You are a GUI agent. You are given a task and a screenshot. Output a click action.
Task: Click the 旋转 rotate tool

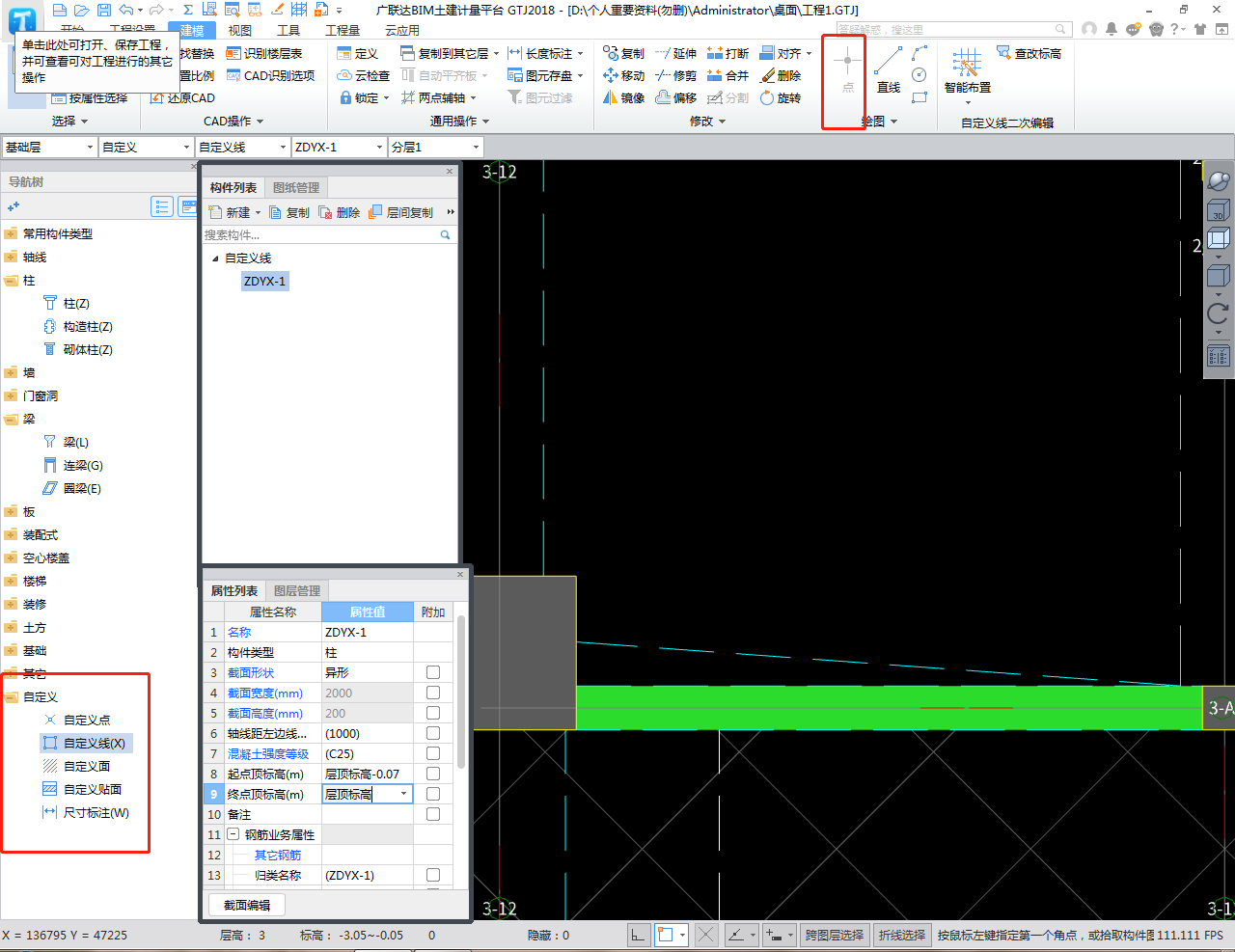click(x=781, y=97)
